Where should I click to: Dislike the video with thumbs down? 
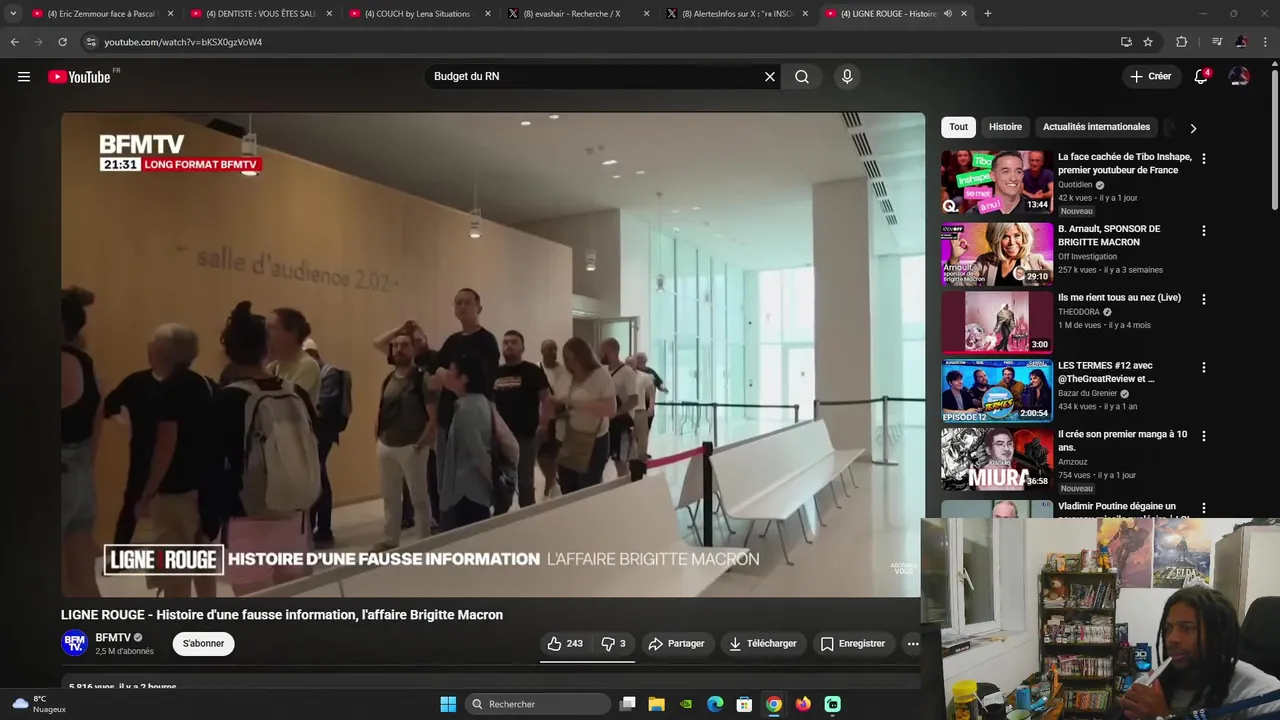tap(613, 644)
